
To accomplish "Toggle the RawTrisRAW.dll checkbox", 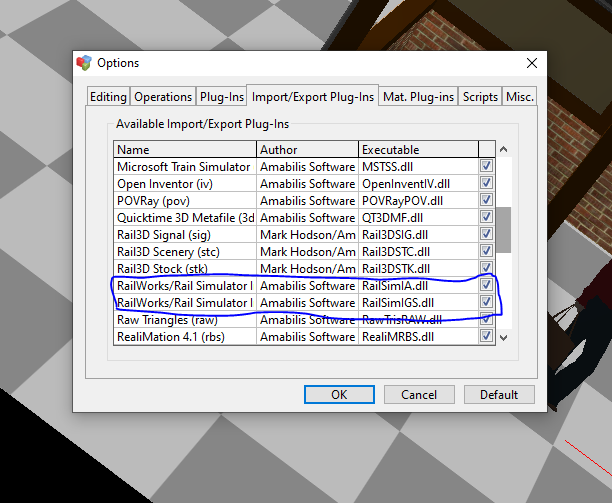I will tap(486, 319).
